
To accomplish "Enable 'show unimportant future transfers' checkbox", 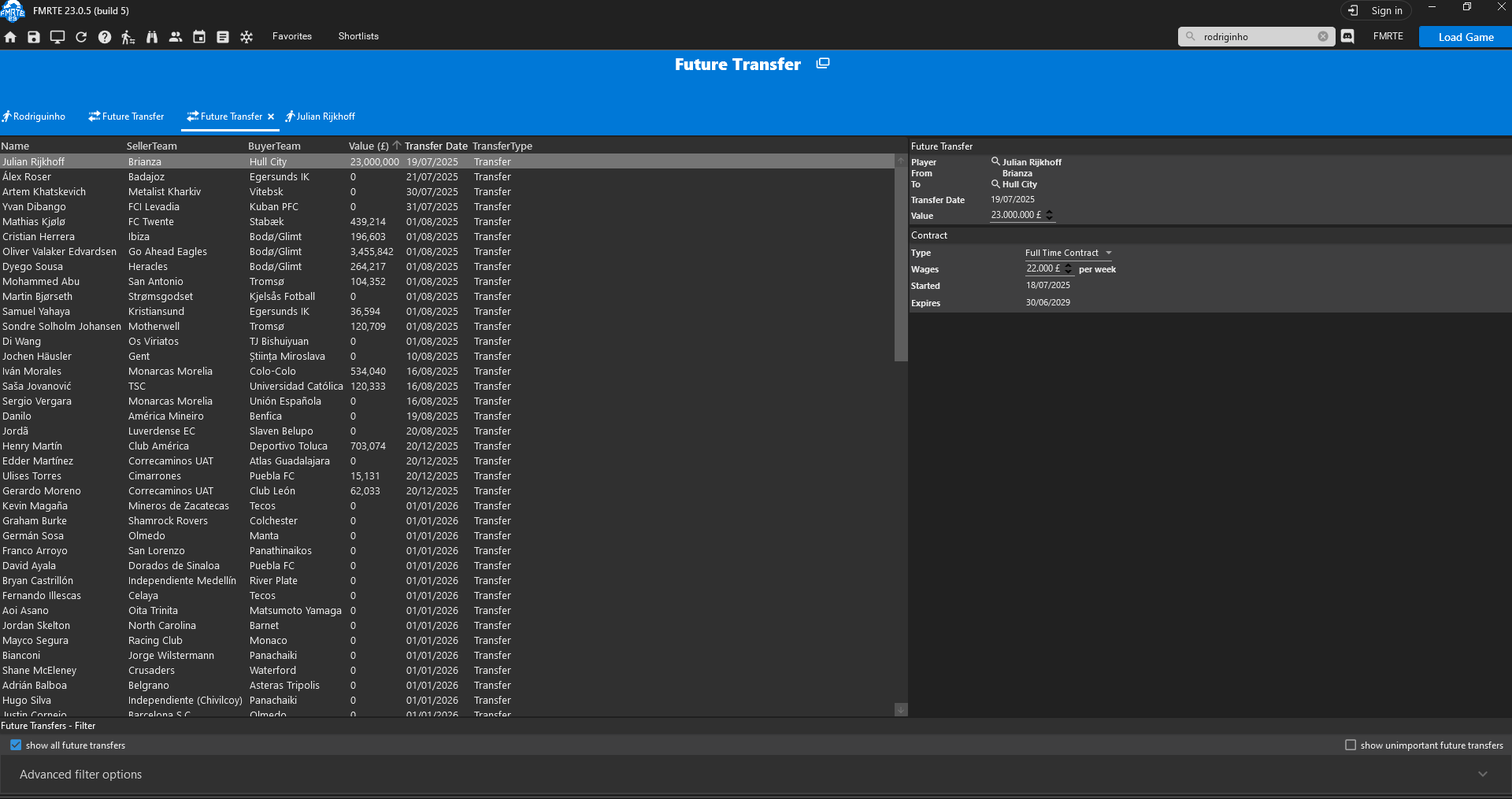I will [1351, 745].
